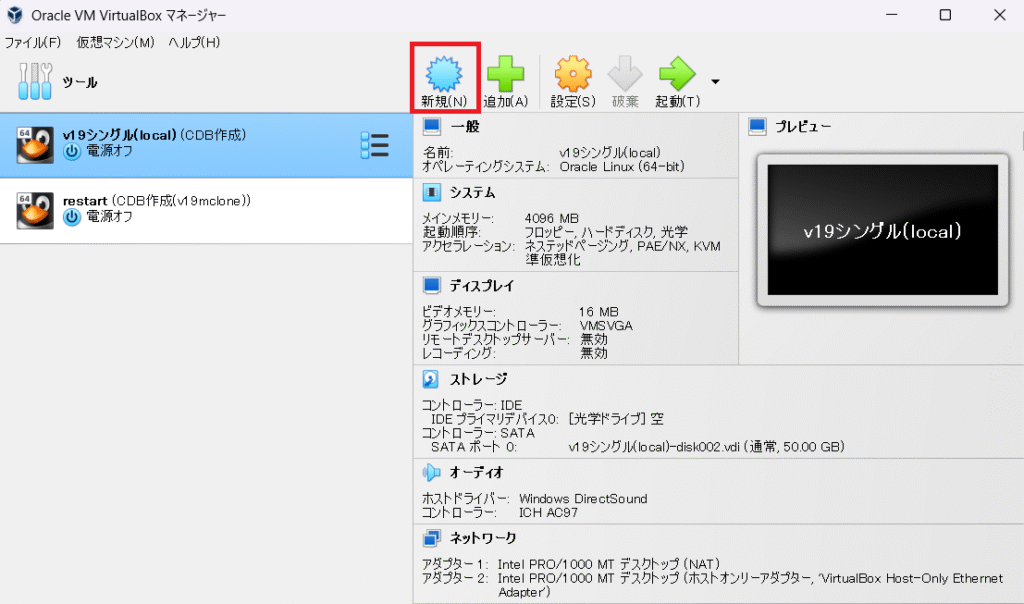The height and width of the screenshot is (604, 1024).
Task: Collapse the Display (ディスプレイ) section
Action: (x=480, y=286)
